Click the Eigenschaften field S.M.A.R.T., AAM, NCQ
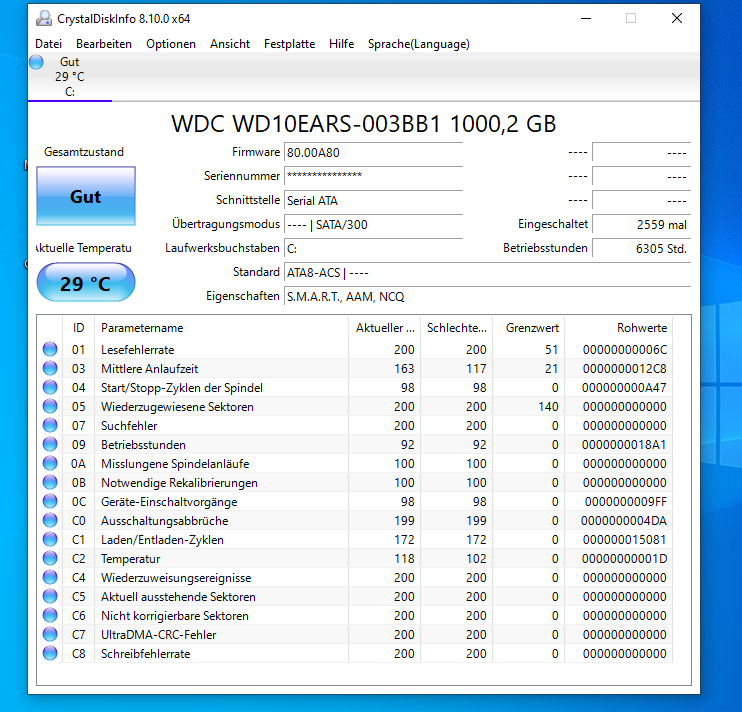 487,297
